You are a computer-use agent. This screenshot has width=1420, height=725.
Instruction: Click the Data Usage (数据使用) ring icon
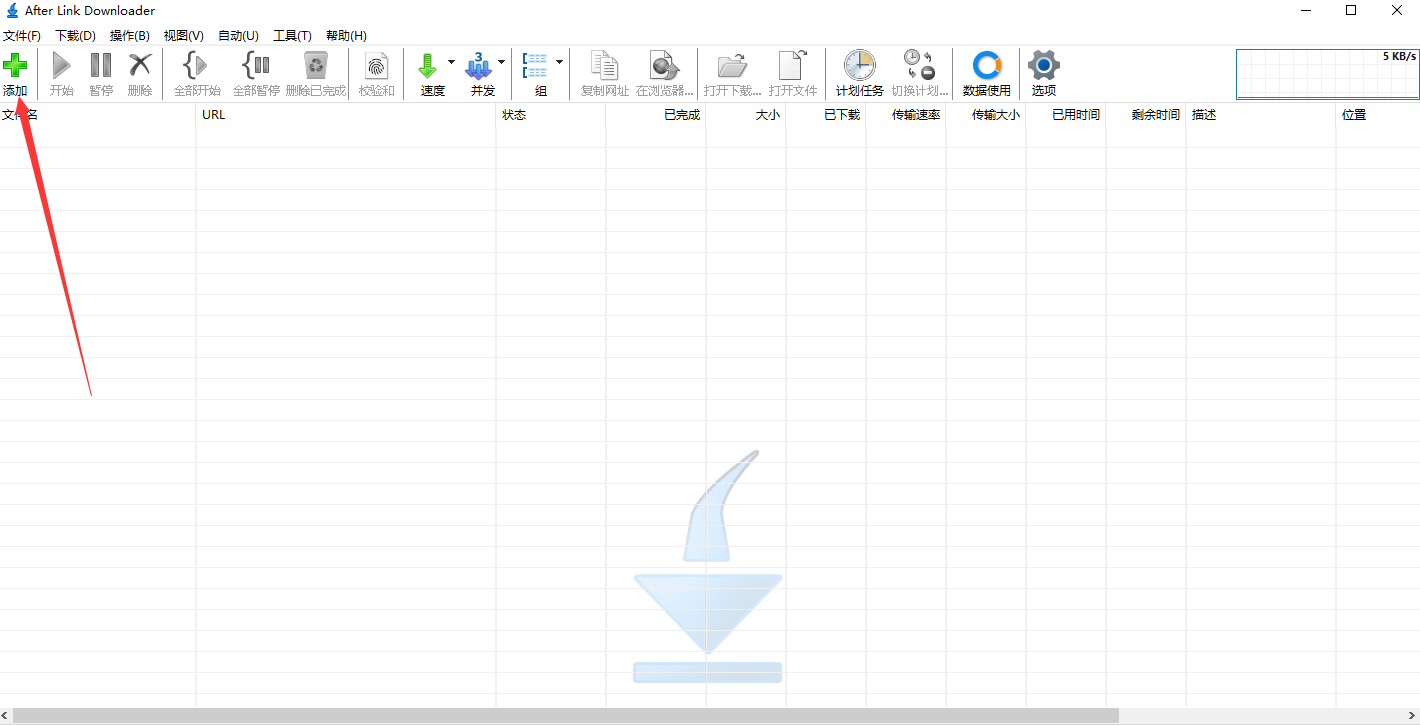[x=987, y=66]
